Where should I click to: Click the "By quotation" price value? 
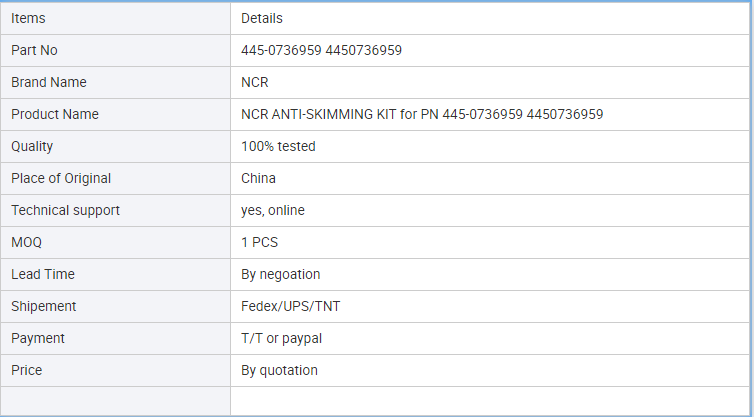click(279, 370)
